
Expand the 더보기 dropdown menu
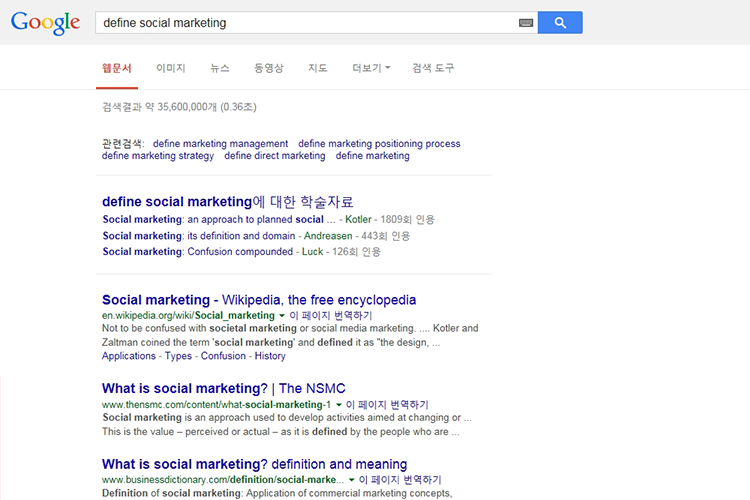click(371, 68)
